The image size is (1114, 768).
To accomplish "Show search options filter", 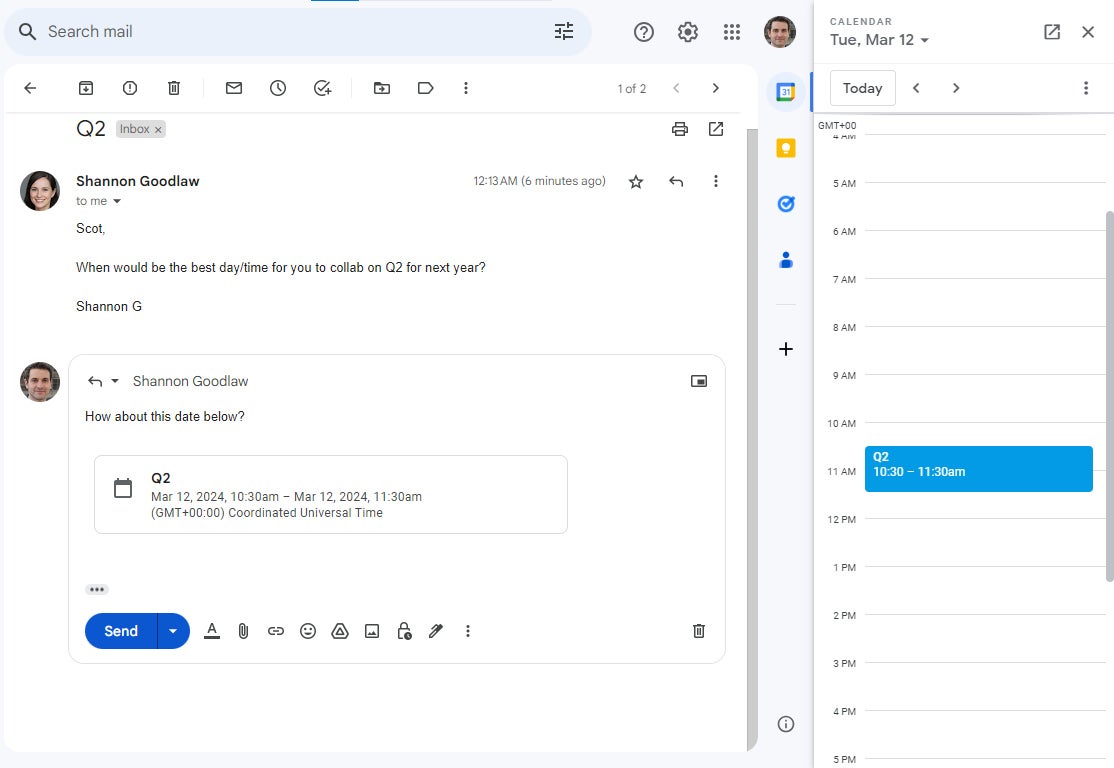I will click(564, 31).
